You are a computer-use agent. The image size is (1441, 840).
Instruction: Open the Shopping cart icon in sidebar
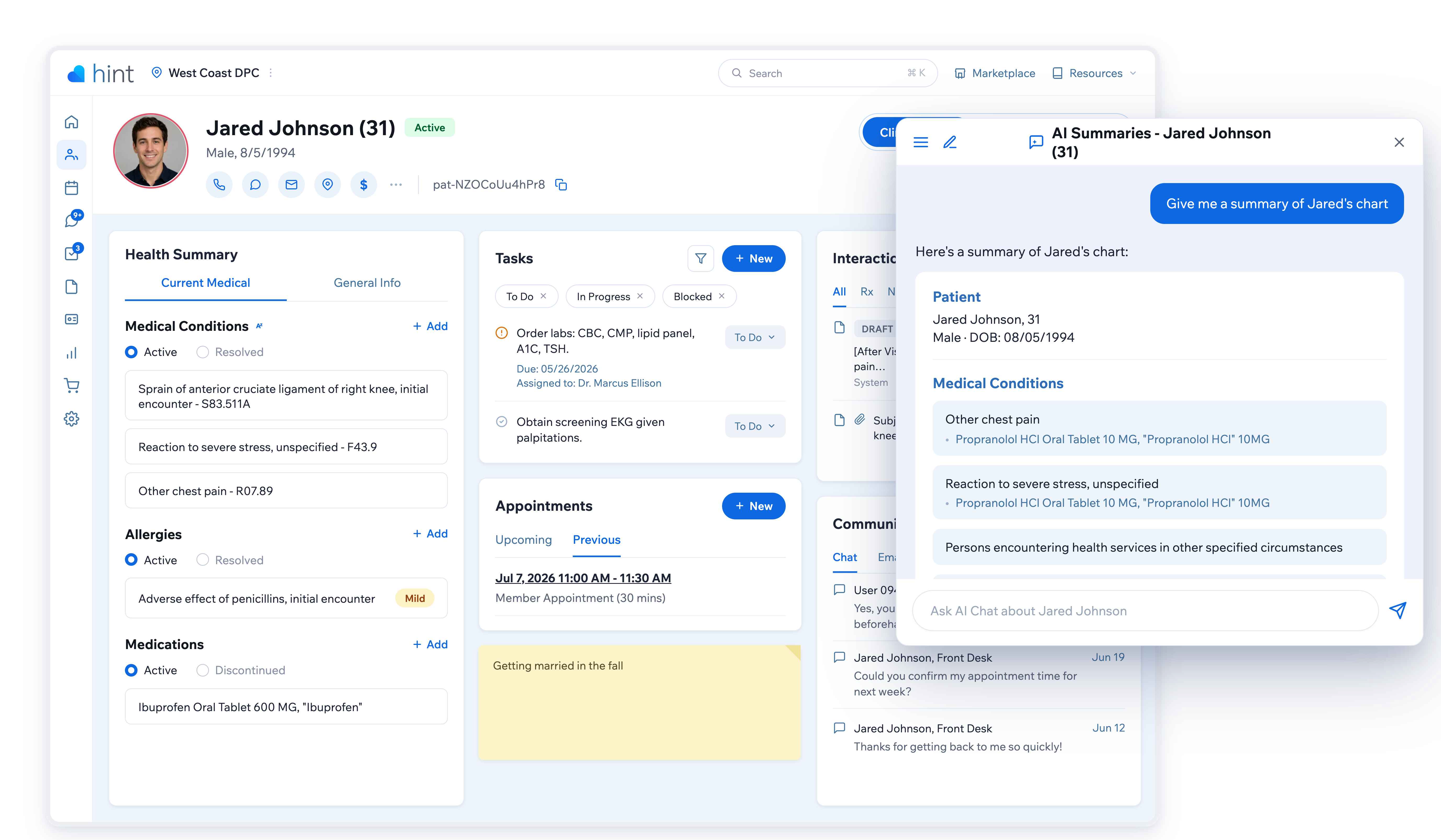71,385
